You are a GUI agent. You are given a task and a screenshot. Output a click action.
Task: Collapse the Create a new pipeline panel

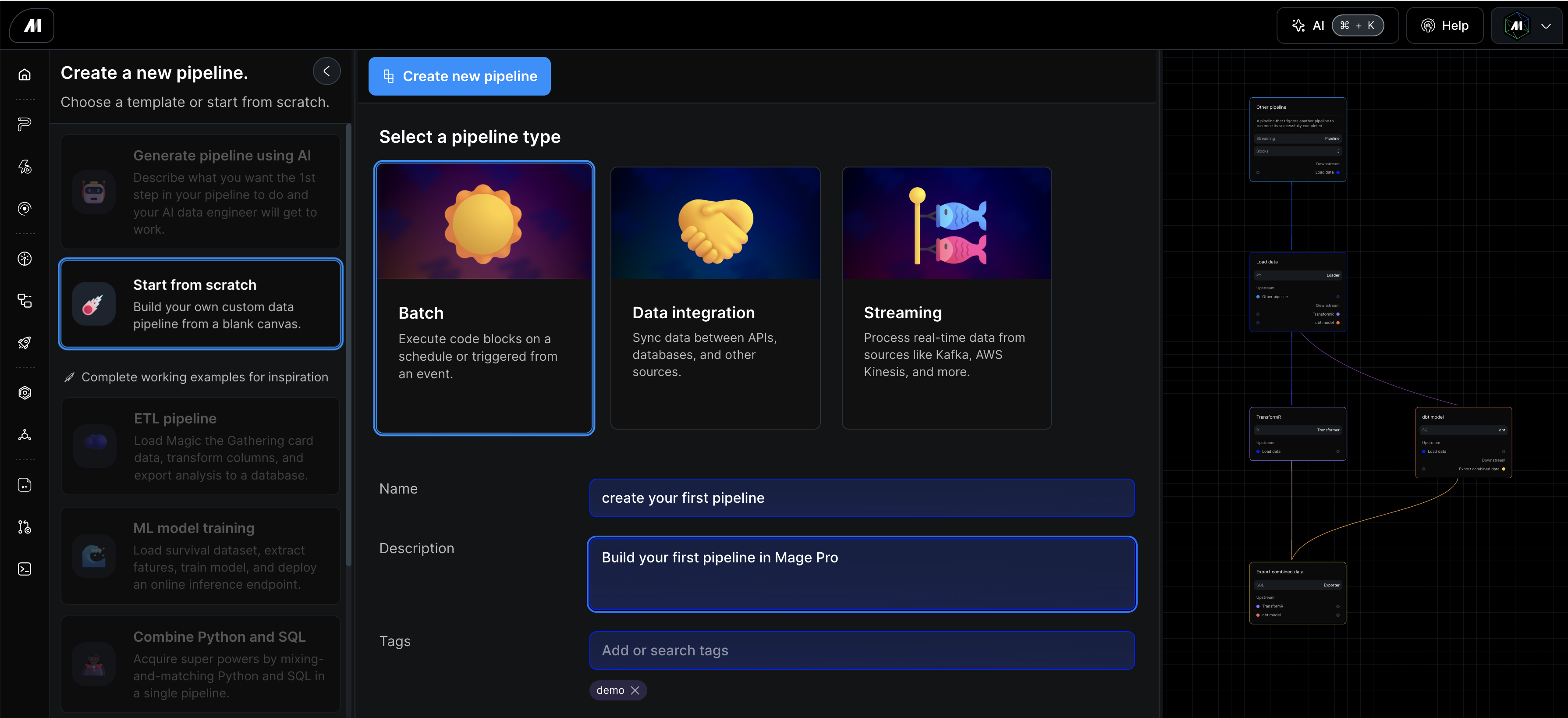pos(327,71)
